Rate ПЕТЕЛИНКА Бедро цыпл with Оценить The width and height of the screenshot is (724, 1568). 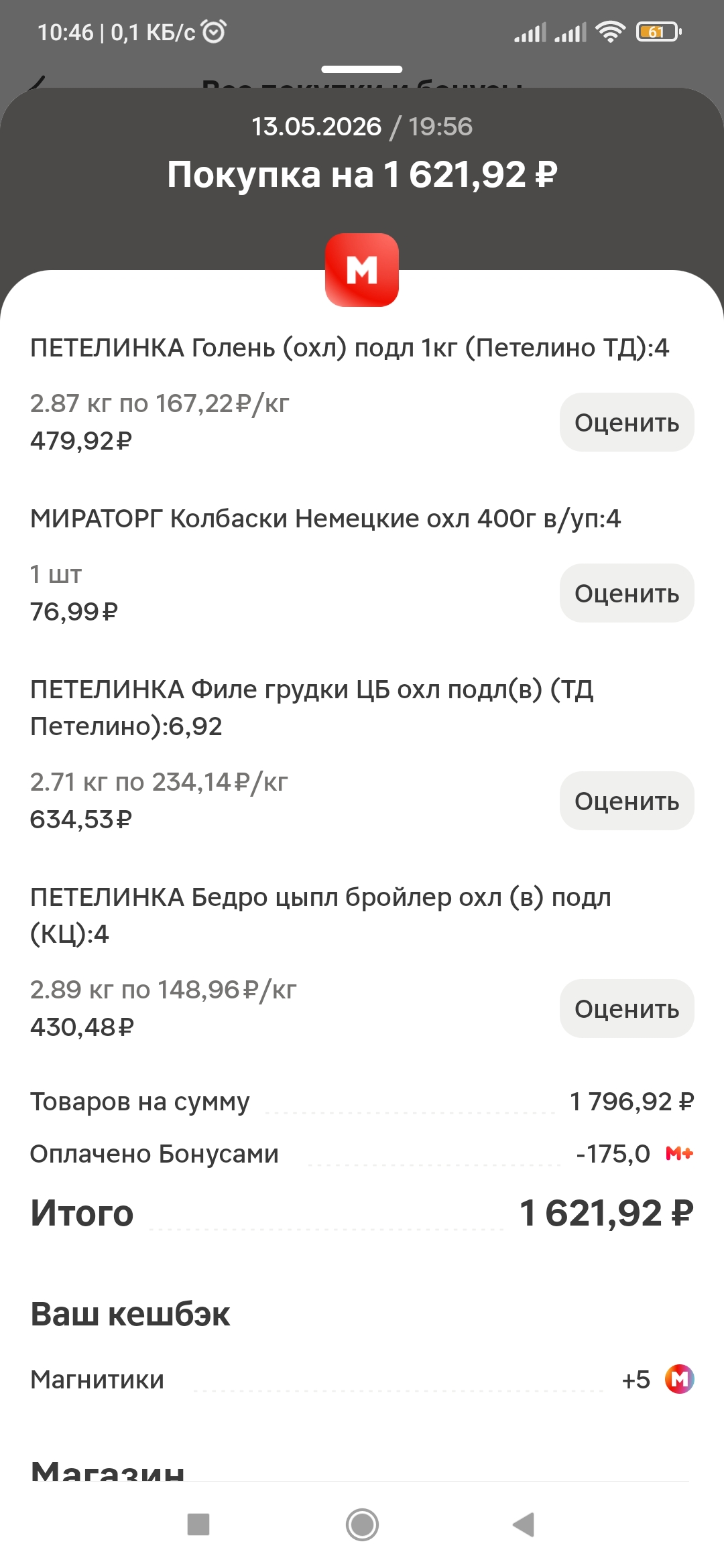[627, 1008]
